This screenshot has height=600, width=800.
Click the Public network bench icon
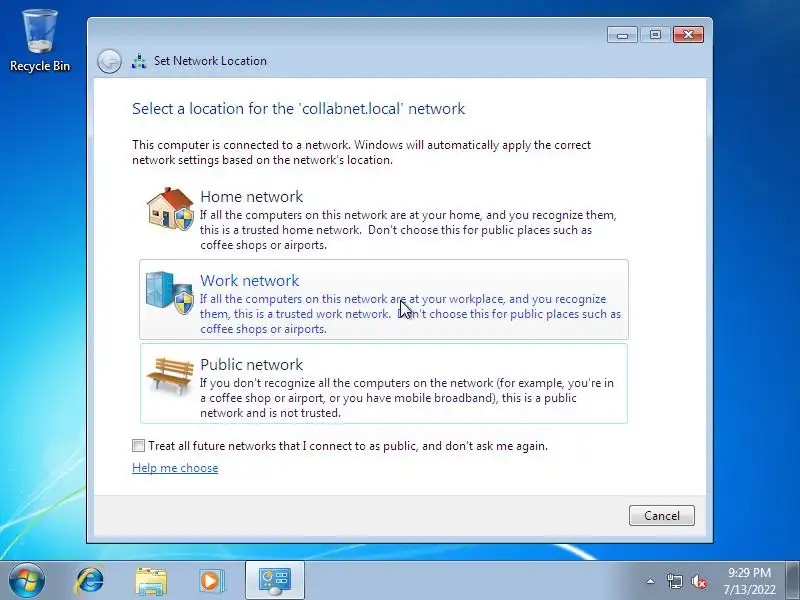pos(170,377)
